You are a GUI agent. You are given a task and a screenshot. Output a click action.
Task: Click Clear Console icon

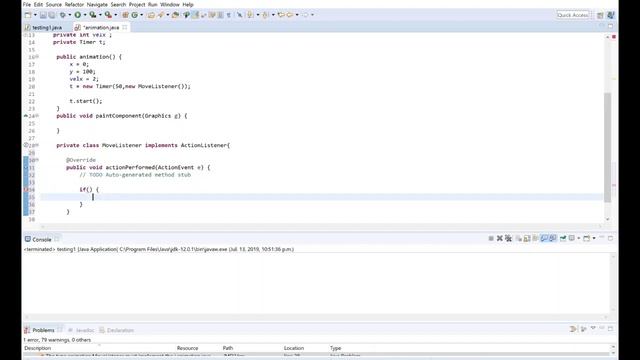(x=518, y=238)
